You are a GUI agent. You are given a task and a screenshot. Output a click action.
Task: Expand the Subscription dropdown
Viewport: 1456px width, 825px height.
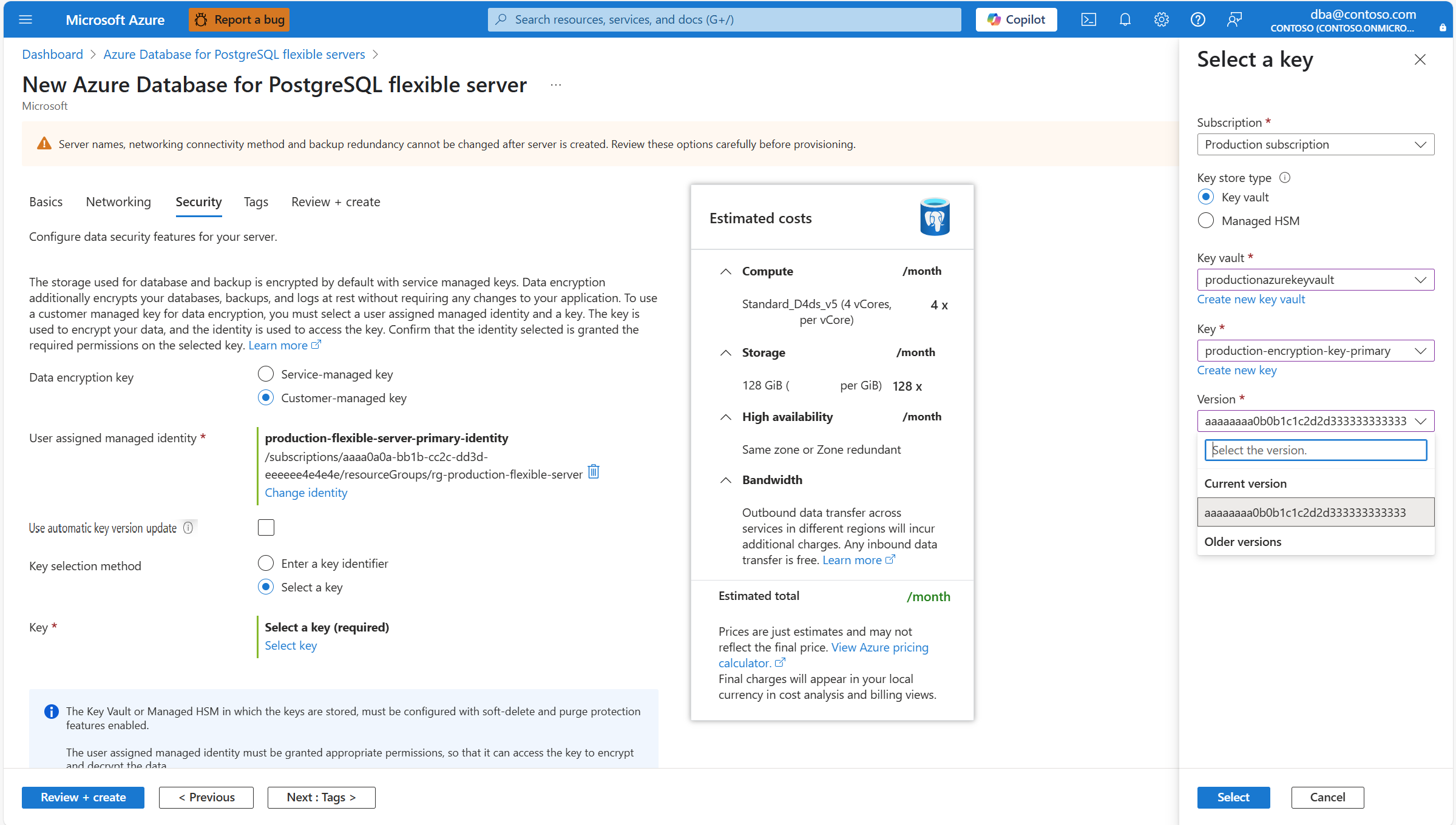pyautogui.click(x=1315, y=144)
